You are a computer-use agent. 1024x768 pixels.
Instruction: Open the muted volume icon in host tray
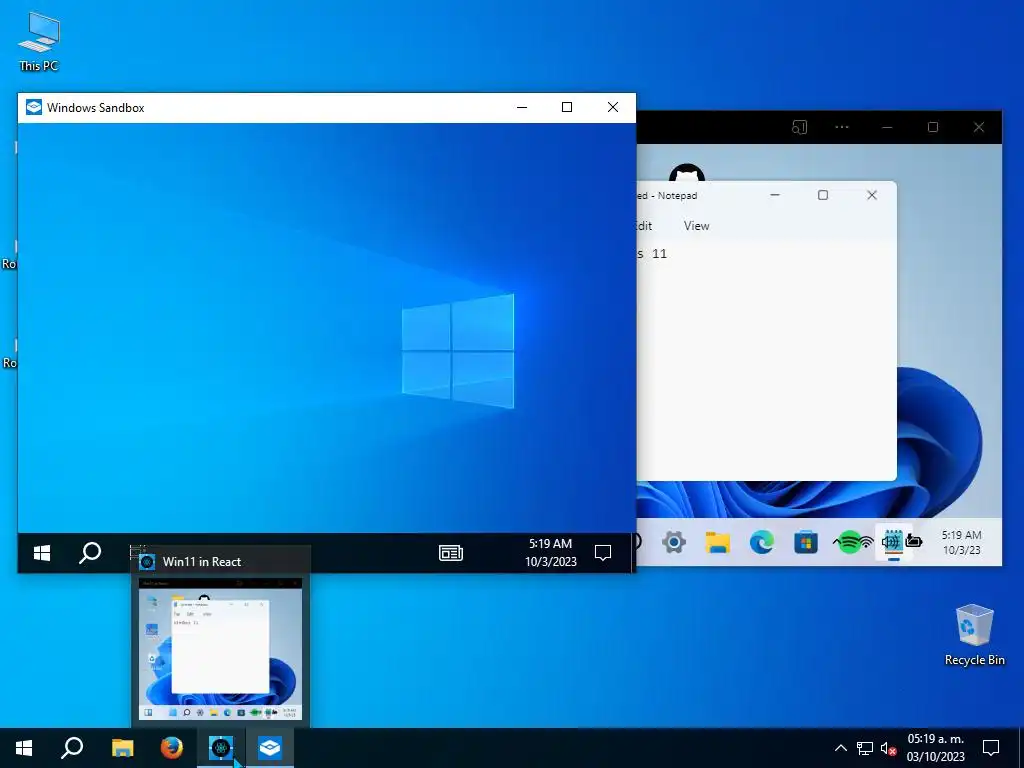click(x=888, y=748)
